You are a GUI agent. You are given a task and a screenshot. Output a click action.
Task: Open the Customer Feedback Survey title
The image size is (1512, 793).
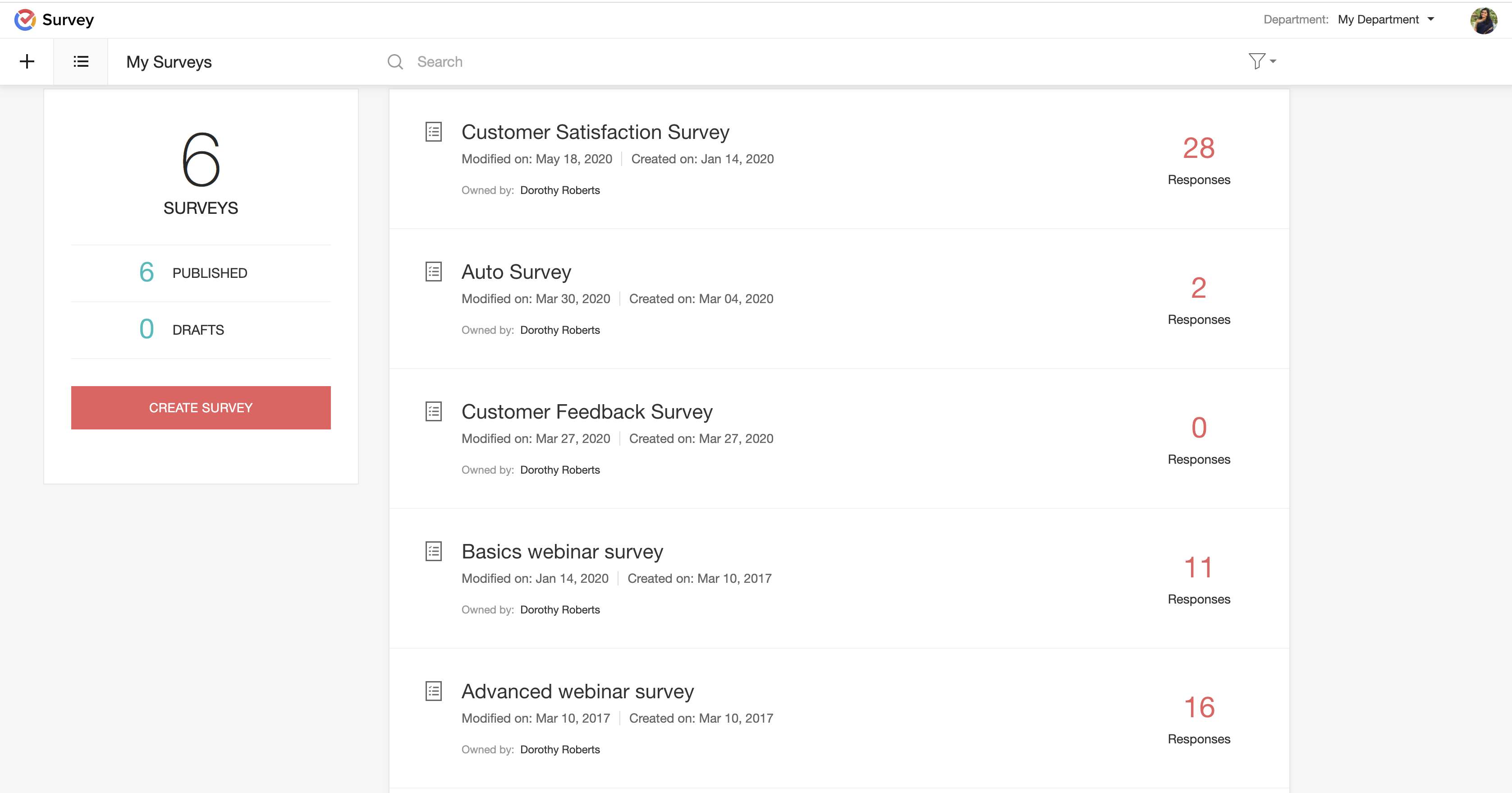click(587, 412)
